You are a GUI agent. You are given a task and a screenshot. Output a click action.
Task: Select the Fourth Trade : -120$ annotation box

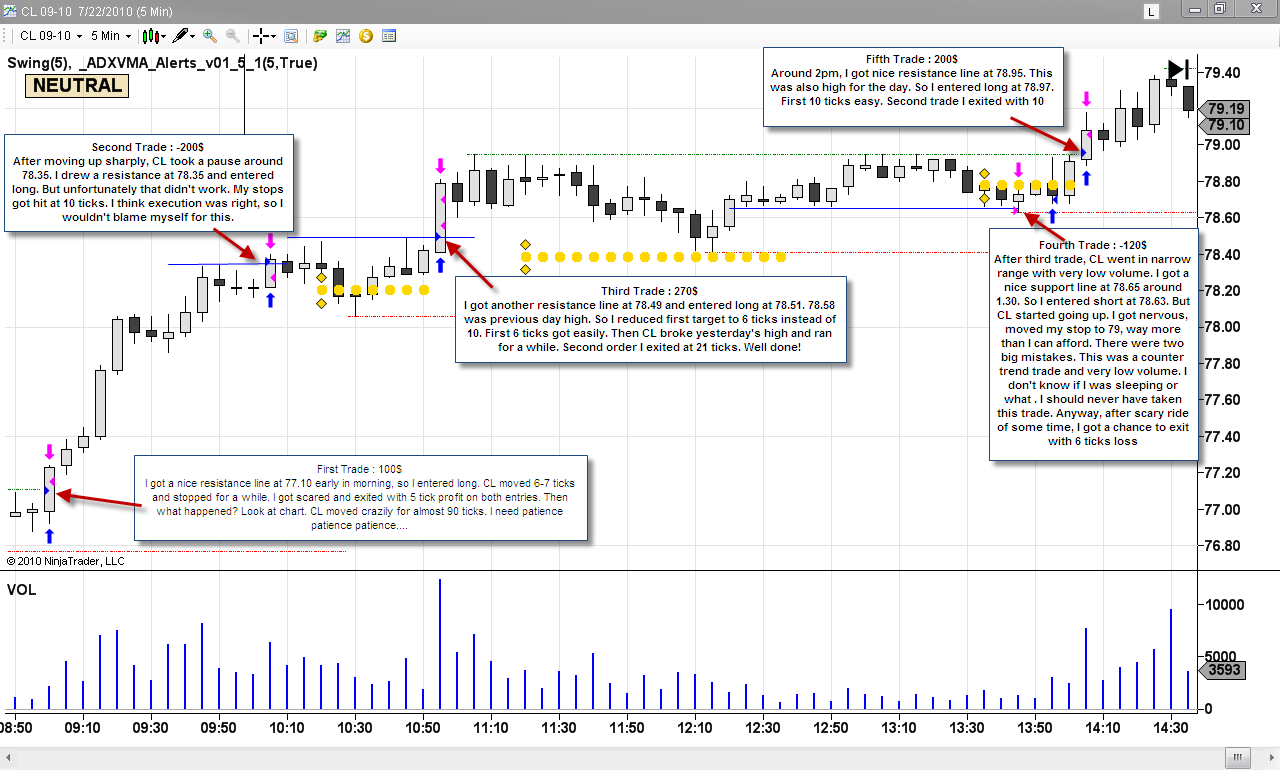(1093, 344)
